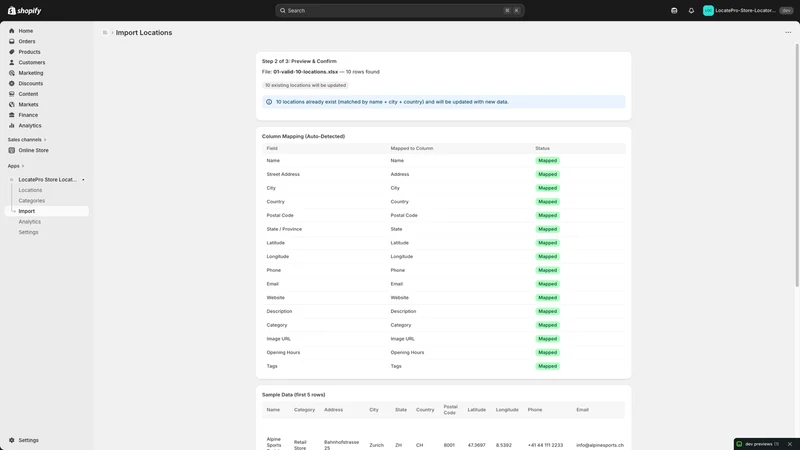Click the Mapped status for Name field
This screenshot has width=800, height=450.
(547, 161)
